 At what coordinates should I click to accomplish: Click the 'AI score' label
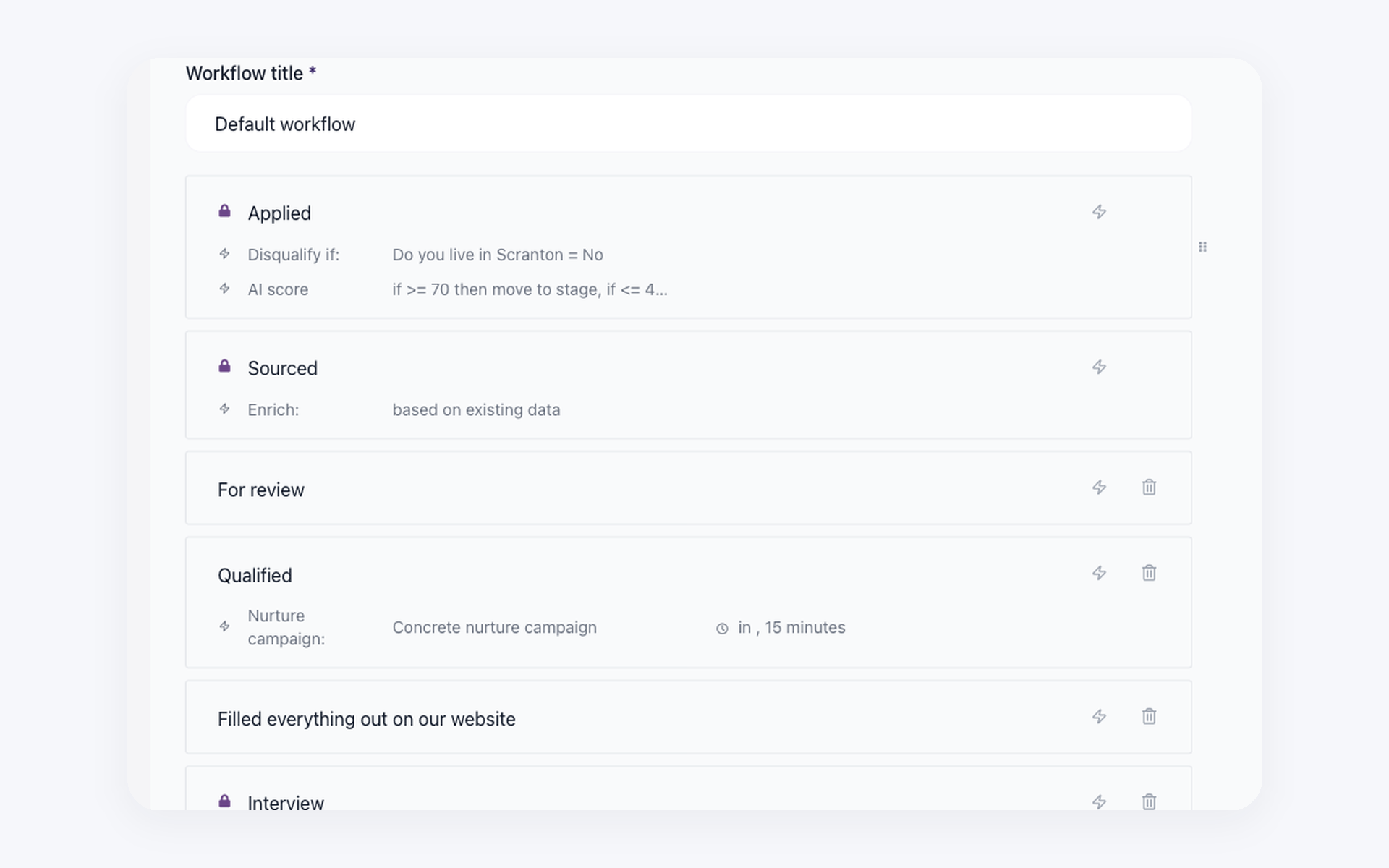point(278,289)
